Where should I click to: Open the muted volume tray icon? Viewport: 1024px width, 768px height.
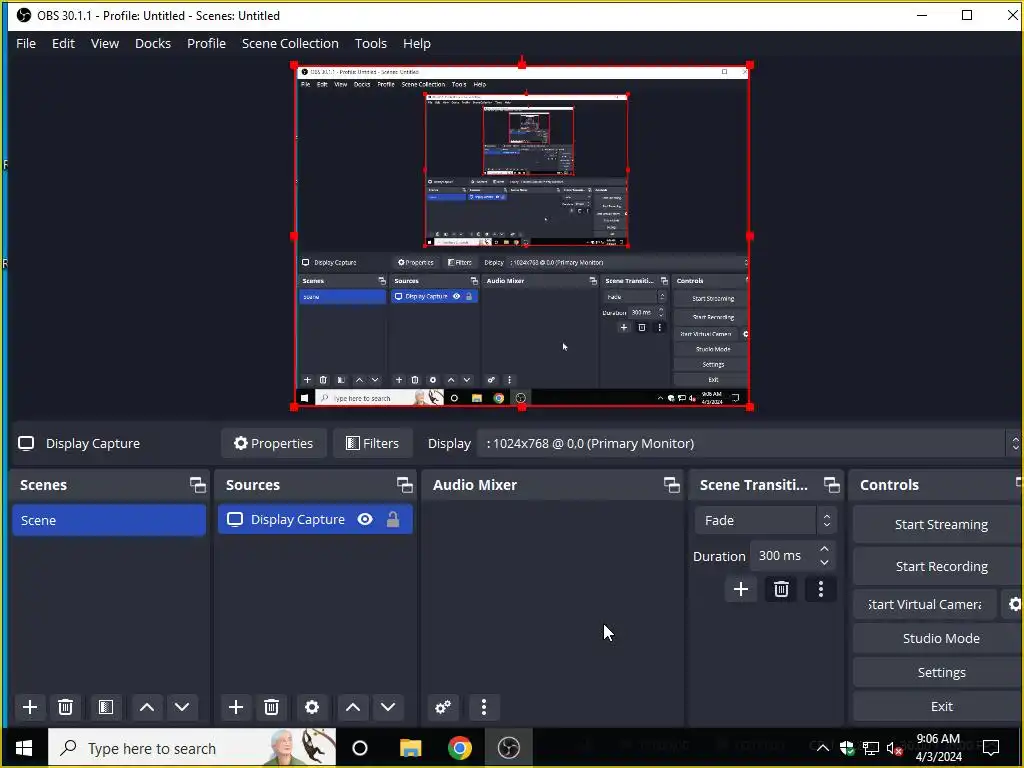tap(894, 748)
